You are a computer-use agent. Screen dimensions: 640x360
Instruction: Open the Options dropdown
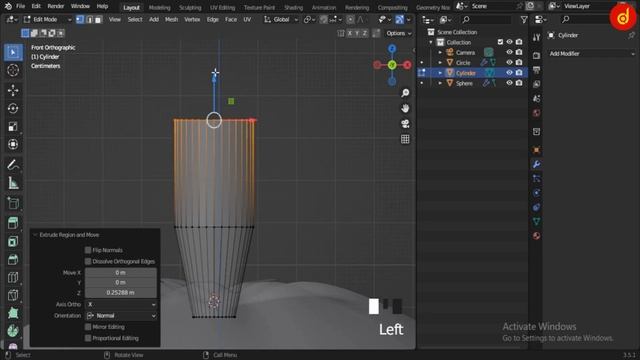(399, 33)
